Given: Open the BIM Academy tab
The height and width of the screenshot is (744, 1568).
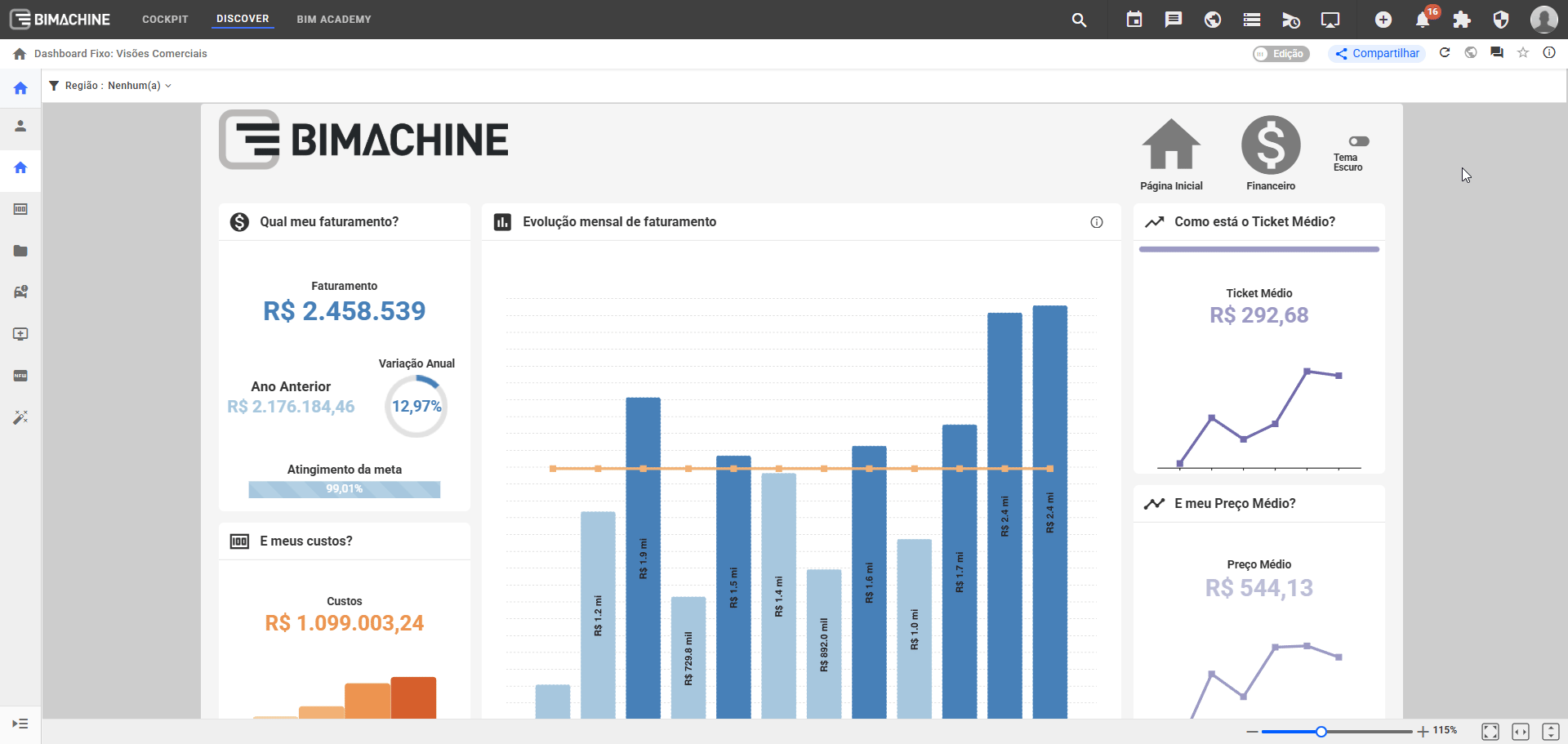Looking at the screenshot, I should (333, 20).
